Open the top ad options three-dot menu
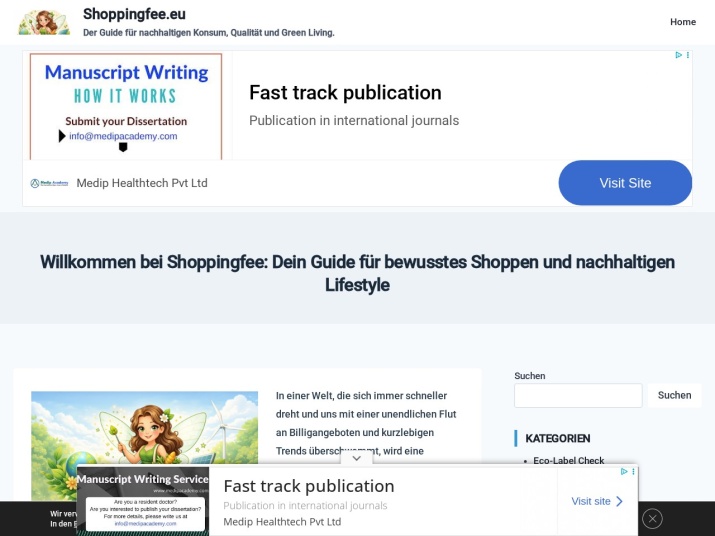Image resolution: width=715 pixels, height=536 pixels. [x=688, y=55]
